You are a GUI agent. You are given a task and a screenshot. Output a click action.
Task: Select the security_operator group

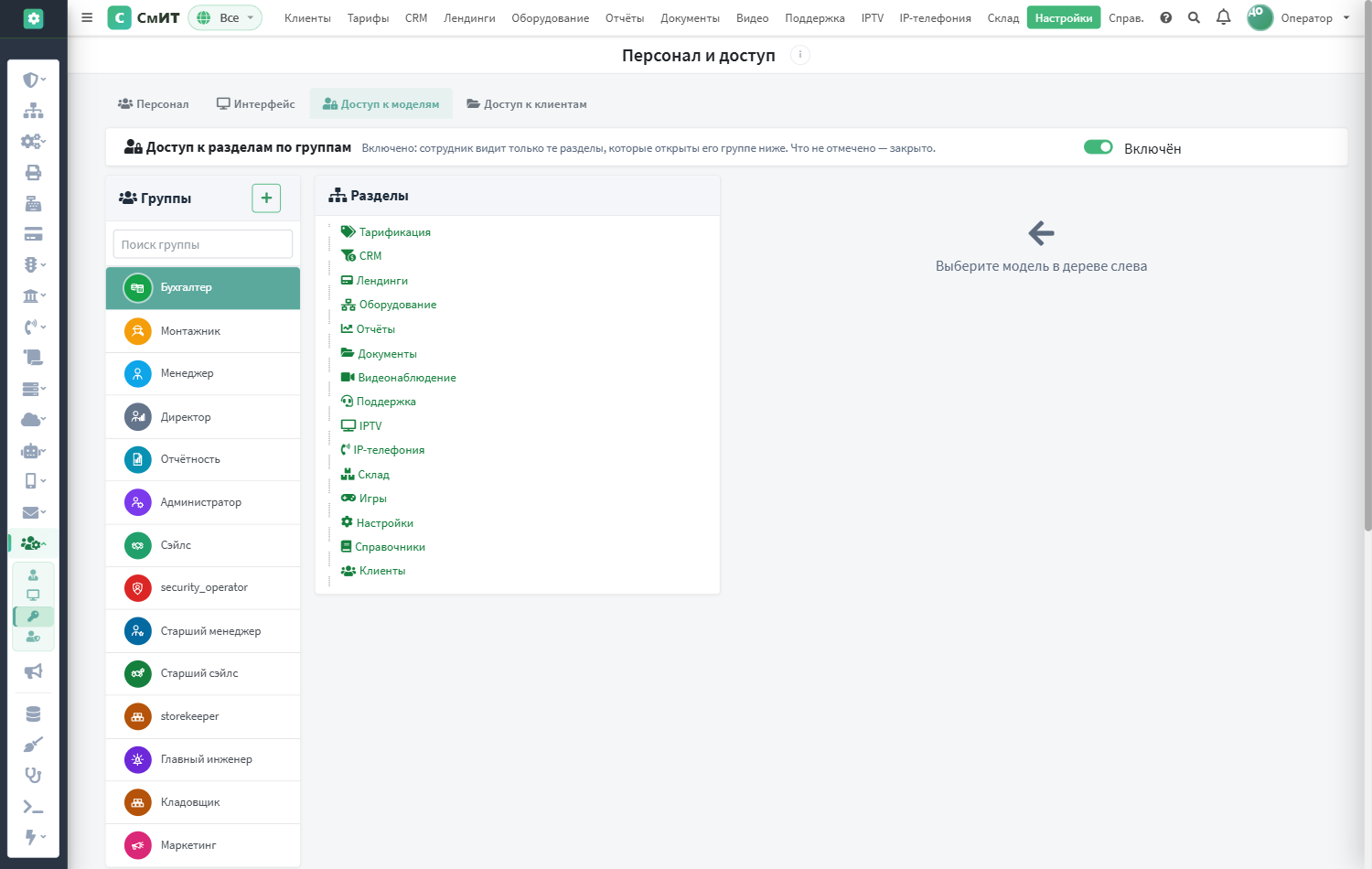(203, 587)
